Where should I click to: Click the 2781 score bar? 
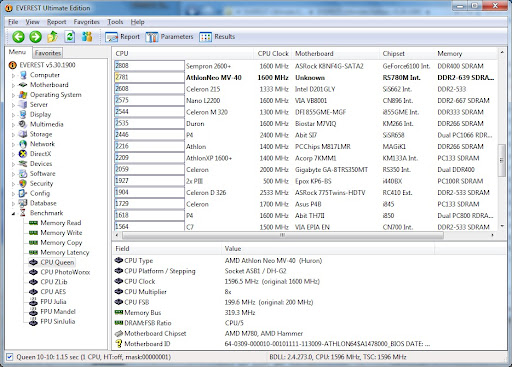click(149, 77)
